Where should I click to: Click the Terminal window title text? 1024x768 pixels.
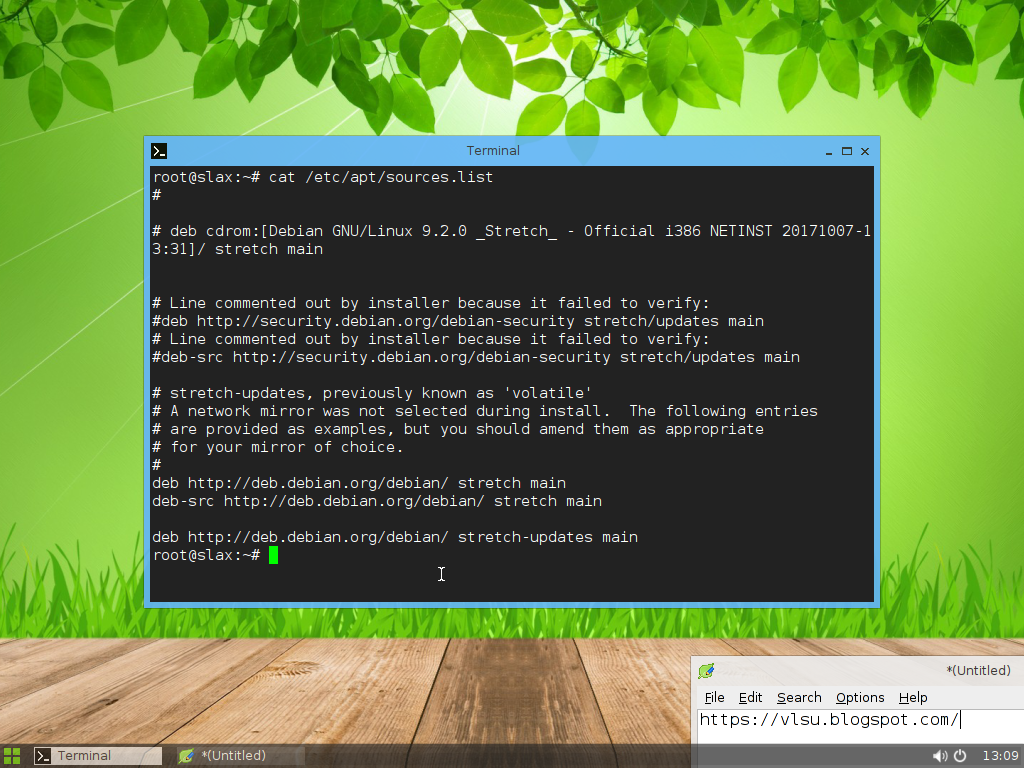pyautogui.click(x=493, y=151)
